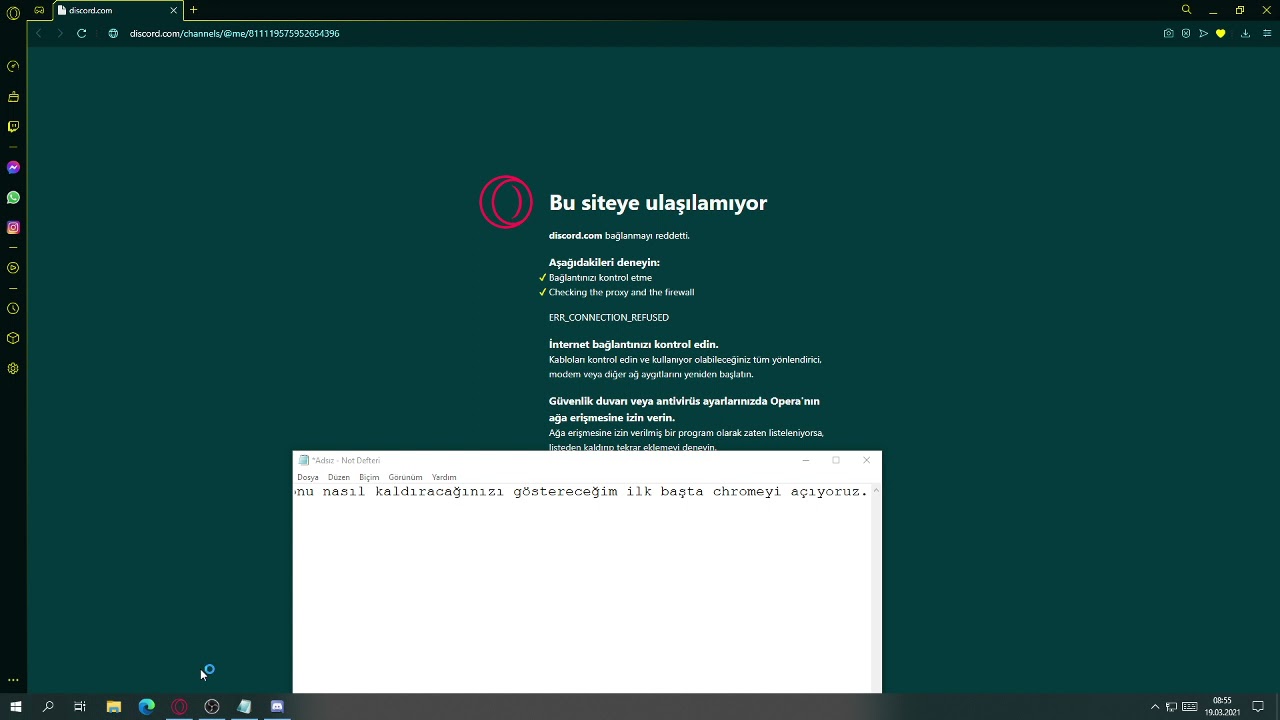
Task: Switch to Opera GX on the taskbar
Action: 179,707
